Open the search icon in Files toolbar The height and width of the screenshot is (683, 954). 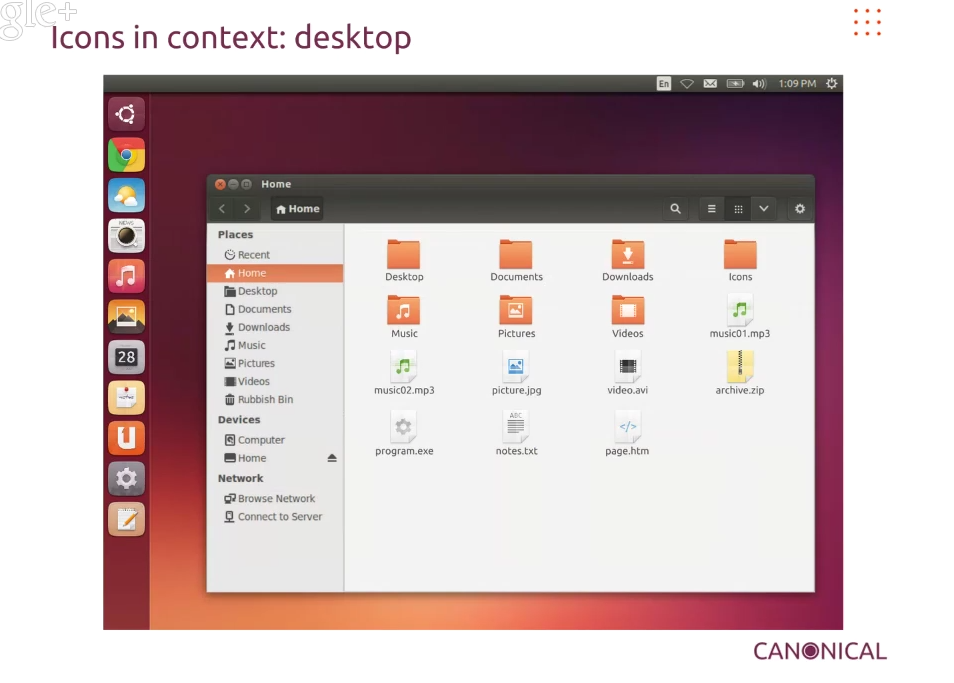[675, 209]
